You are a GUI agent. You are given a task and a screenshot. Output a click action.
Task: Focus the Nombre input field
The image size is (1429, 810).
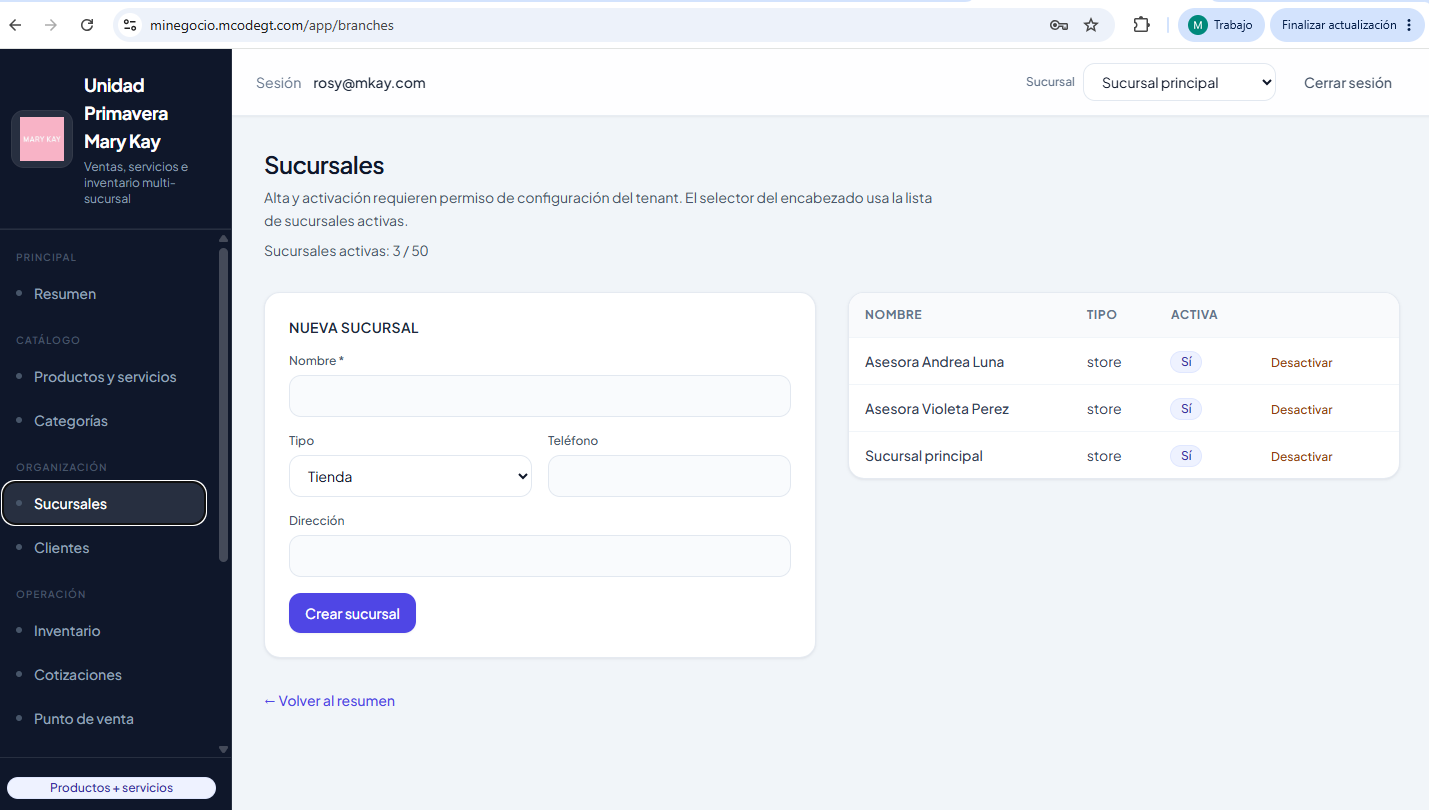click(x=539, y=396)
